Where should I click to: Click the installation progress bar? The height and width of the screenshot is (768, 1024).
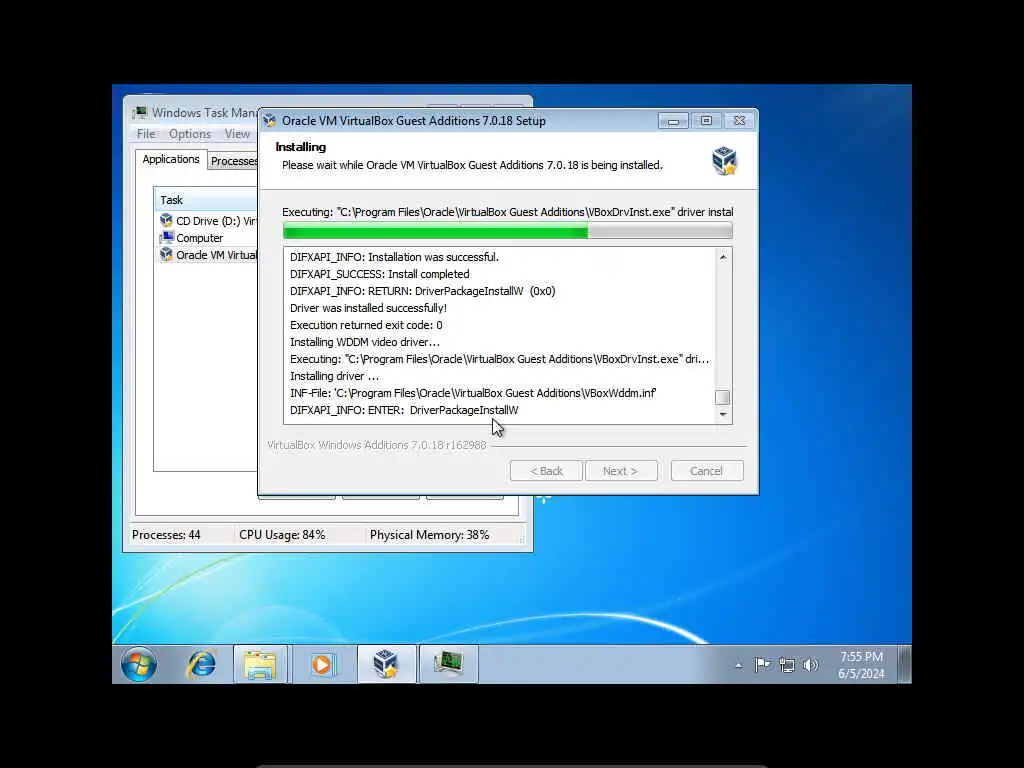(507, 231)
